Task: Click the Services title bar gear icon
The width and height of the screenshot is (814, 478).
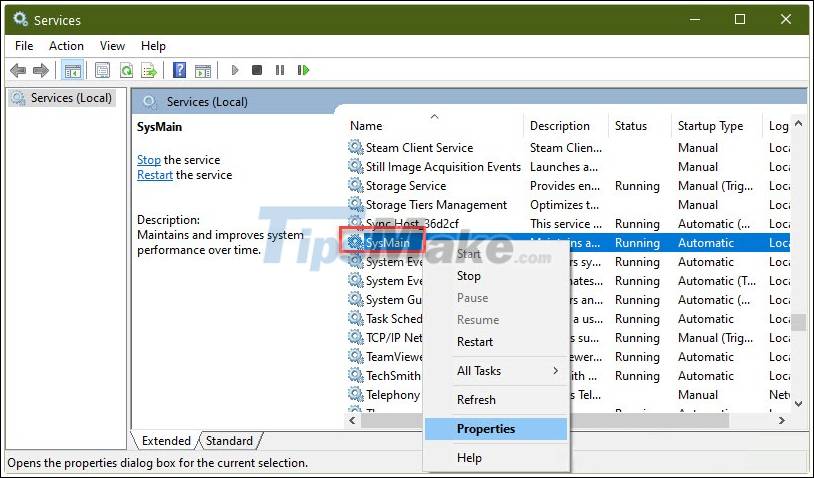Action: (21, 20)
